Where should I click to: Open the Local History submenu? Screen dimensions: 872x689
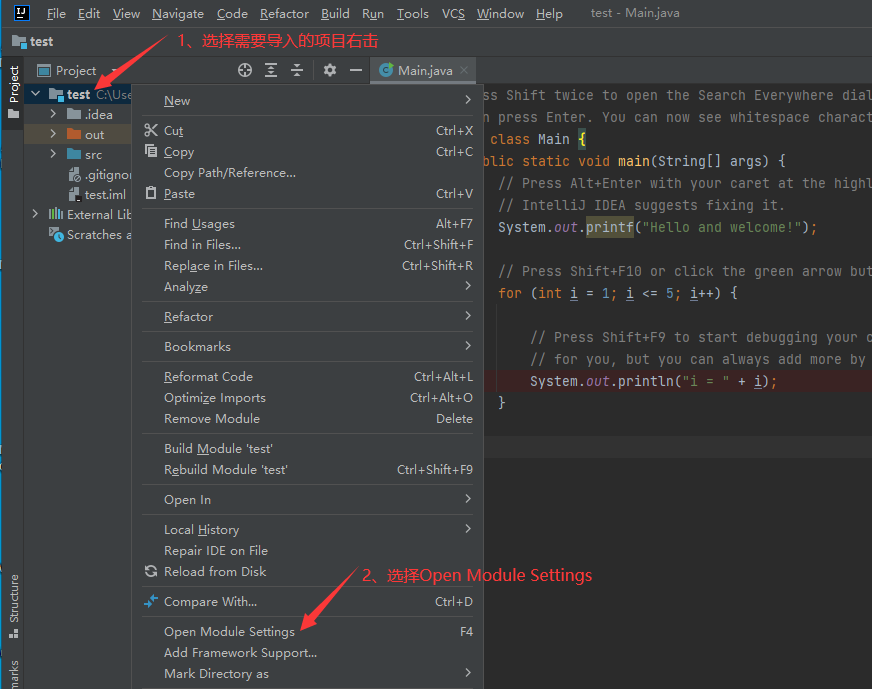click(308, 530)
